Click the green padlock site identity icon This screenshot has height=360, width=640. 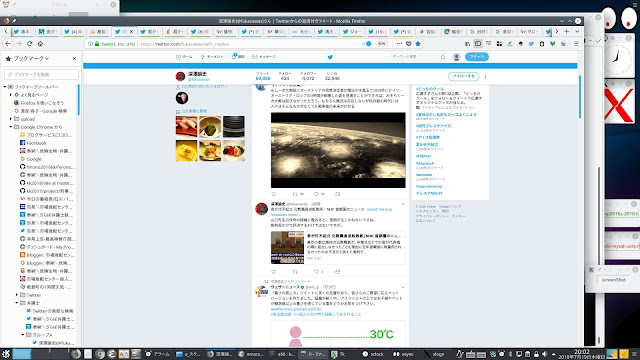97,44
